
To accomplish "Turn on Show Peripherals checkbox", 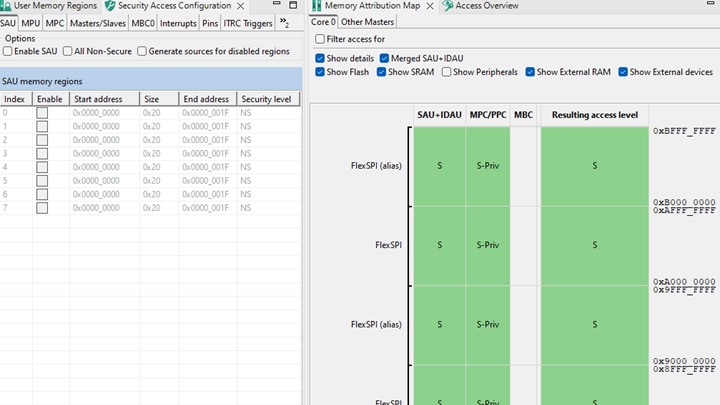I will click(446, 72).
